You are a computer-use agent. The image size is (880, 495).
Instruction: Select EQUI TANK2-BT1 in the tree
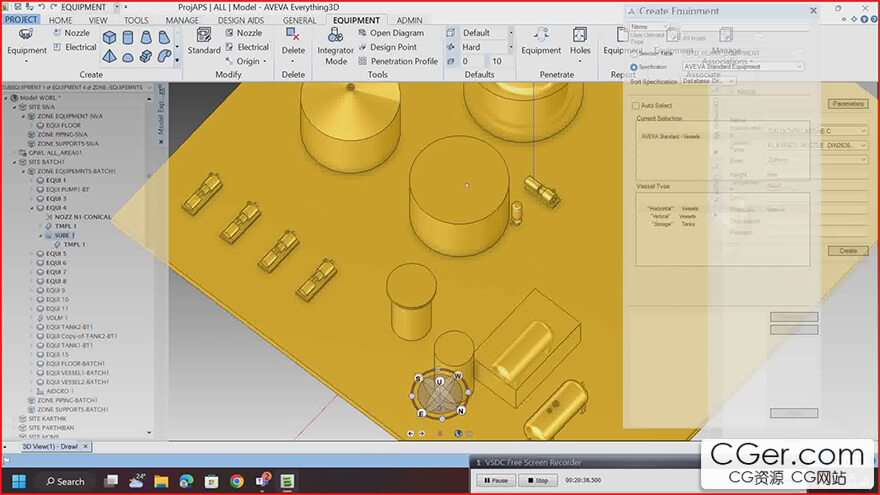[x=69, y=327]
